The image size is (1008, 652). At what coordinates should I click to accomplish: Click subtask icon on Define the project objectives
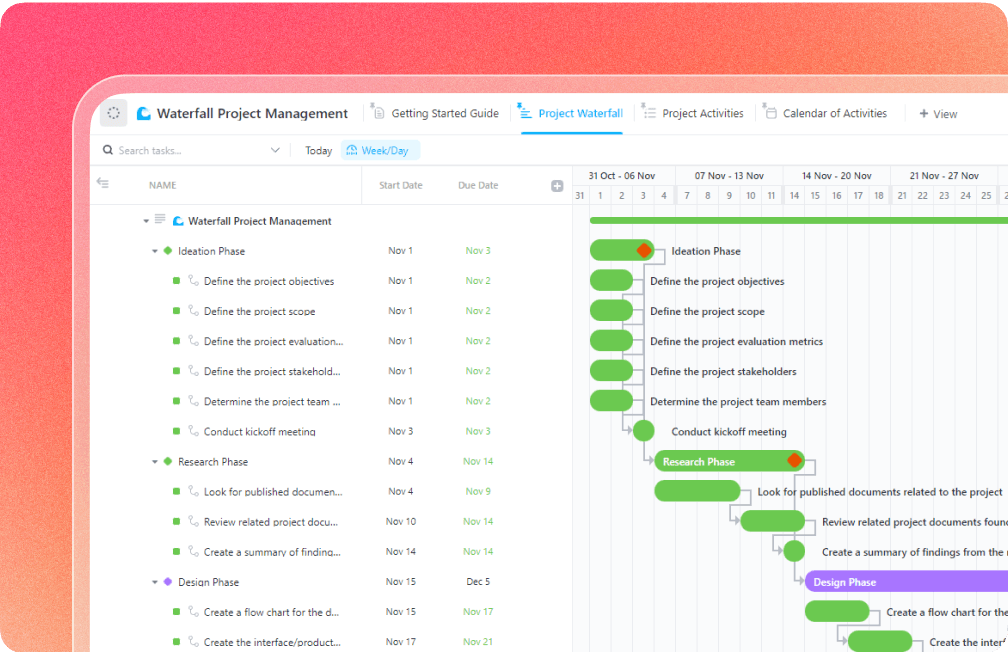194,280
